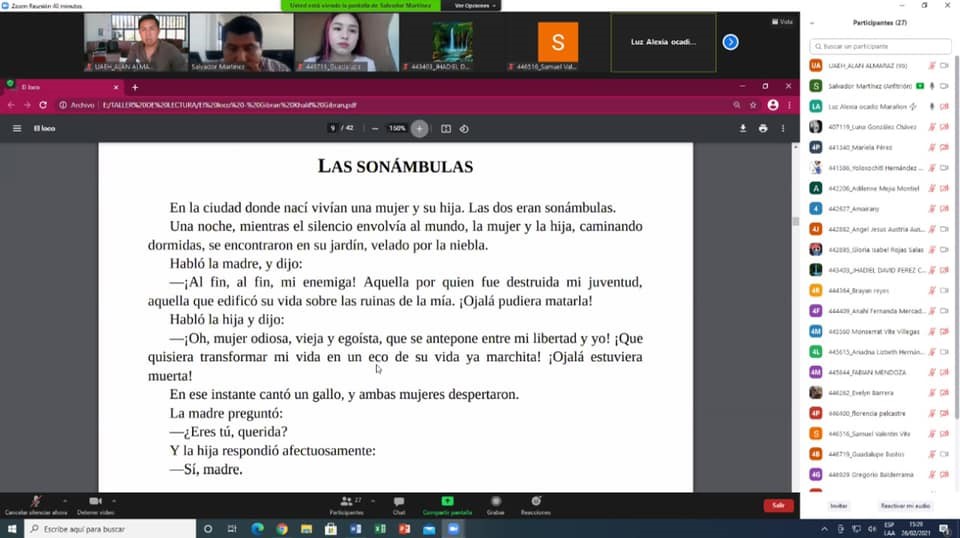Open Participantes panel from Zoom toolbar

click(347, 506)
